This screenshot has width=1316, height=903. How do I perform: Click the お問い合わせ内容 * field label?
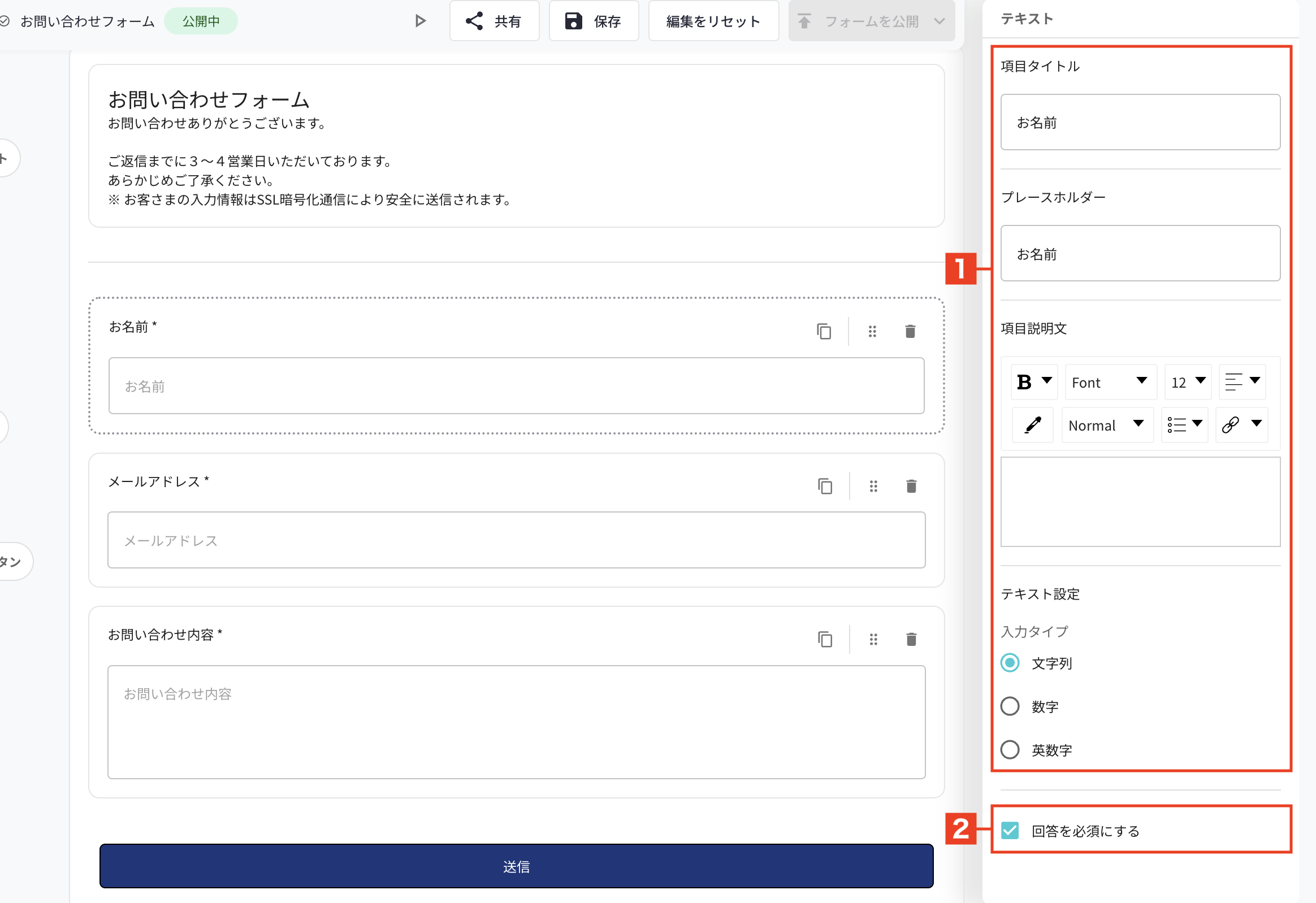tap(165, 635)
